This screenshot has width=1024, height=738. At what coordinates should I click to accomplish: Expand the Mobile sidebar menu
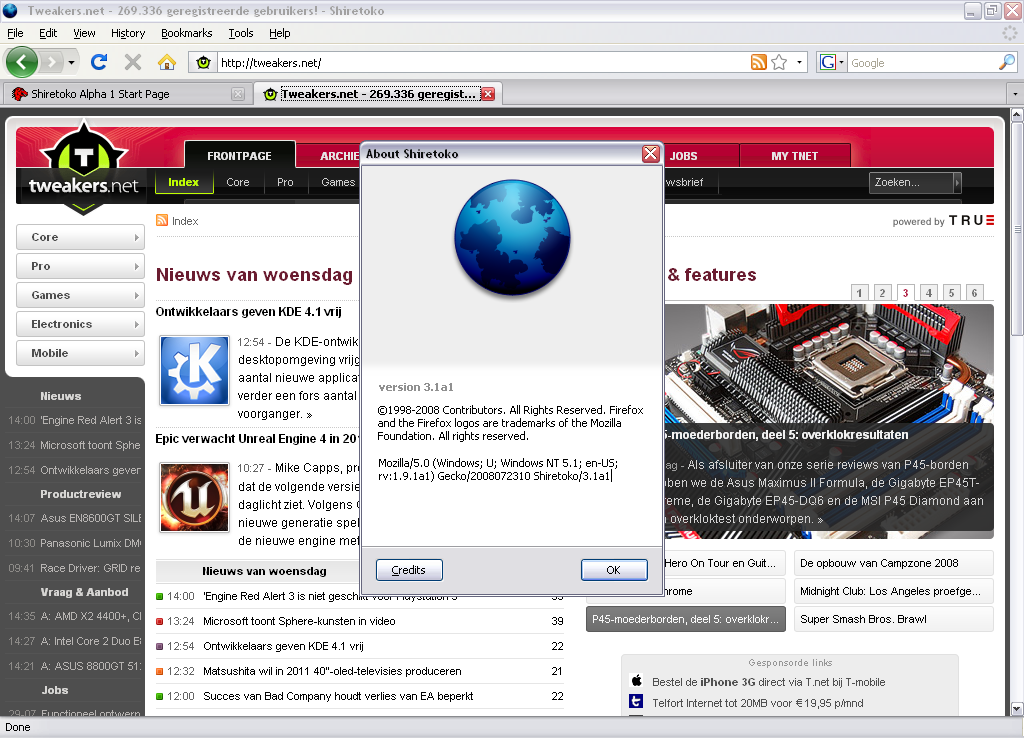(x=80, y=353)
